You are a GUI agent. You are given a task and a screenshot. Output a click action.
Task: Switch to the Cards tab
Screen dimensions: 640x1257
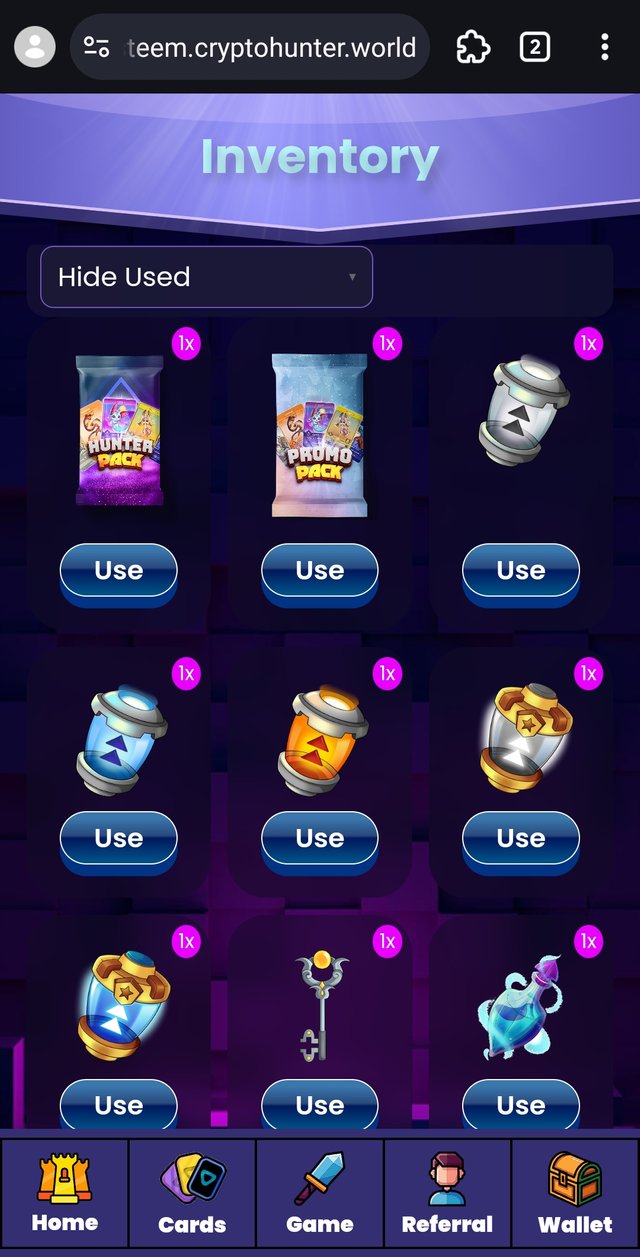(192, 1193)
